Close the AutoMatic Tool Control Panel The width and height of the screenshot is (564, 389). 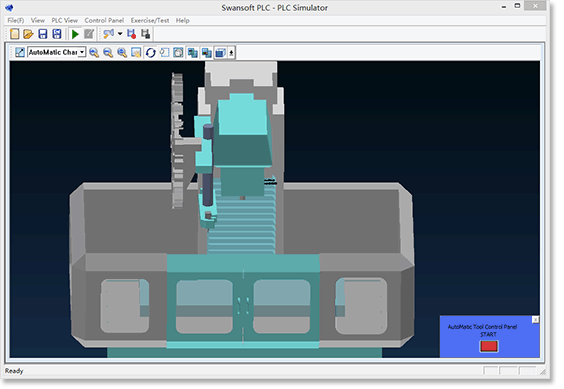click(535, 320)
